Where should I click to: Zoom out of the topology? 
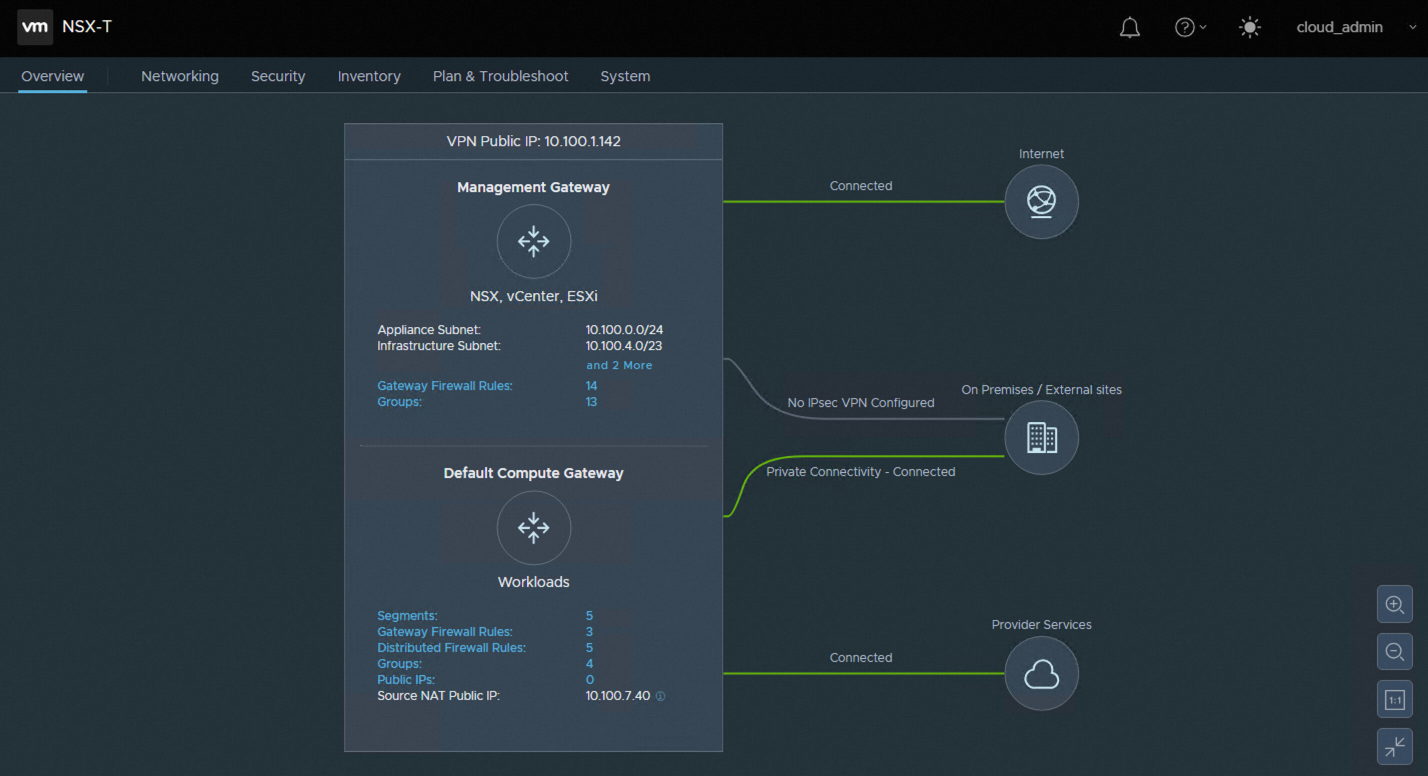click(x=1395, y=652)
